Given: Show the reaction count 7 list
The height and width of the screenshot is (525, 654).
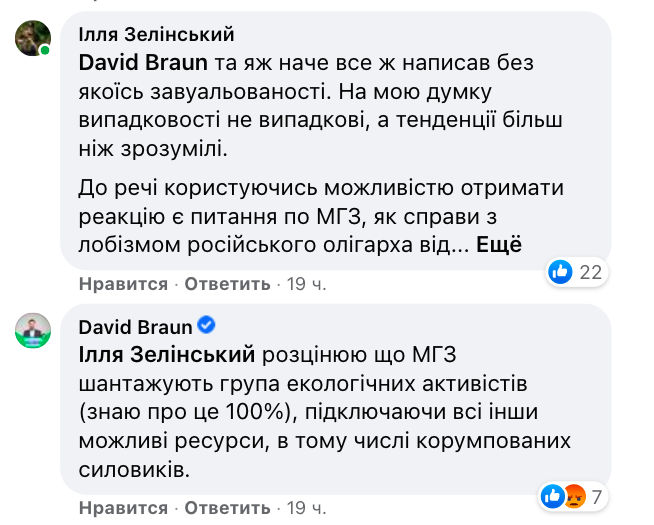Looking at the screenshot, I should [x=596, y=494].
